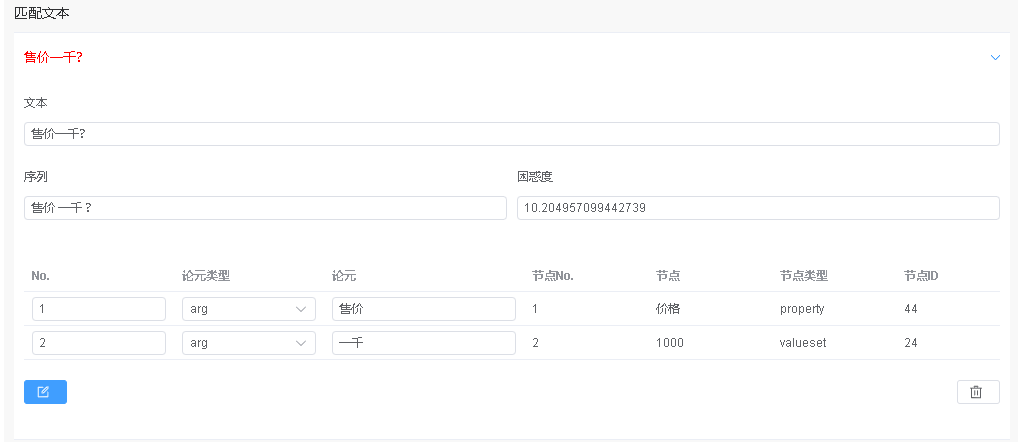This screenshot has width=1018, height=442.
Task: Open the 论元类型 dropdown in row 2
Action: (248, 343)
